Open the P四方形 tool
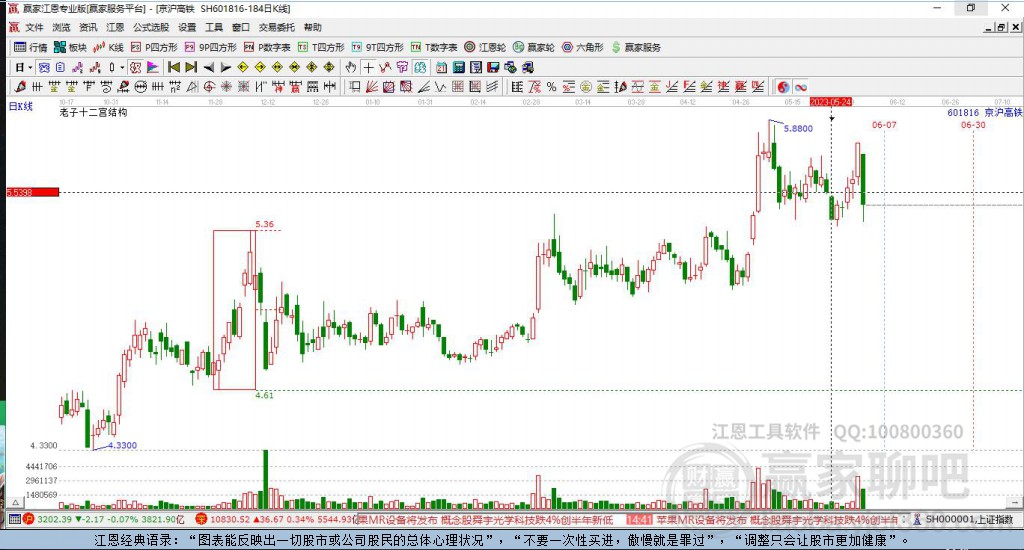 point(154,47)
